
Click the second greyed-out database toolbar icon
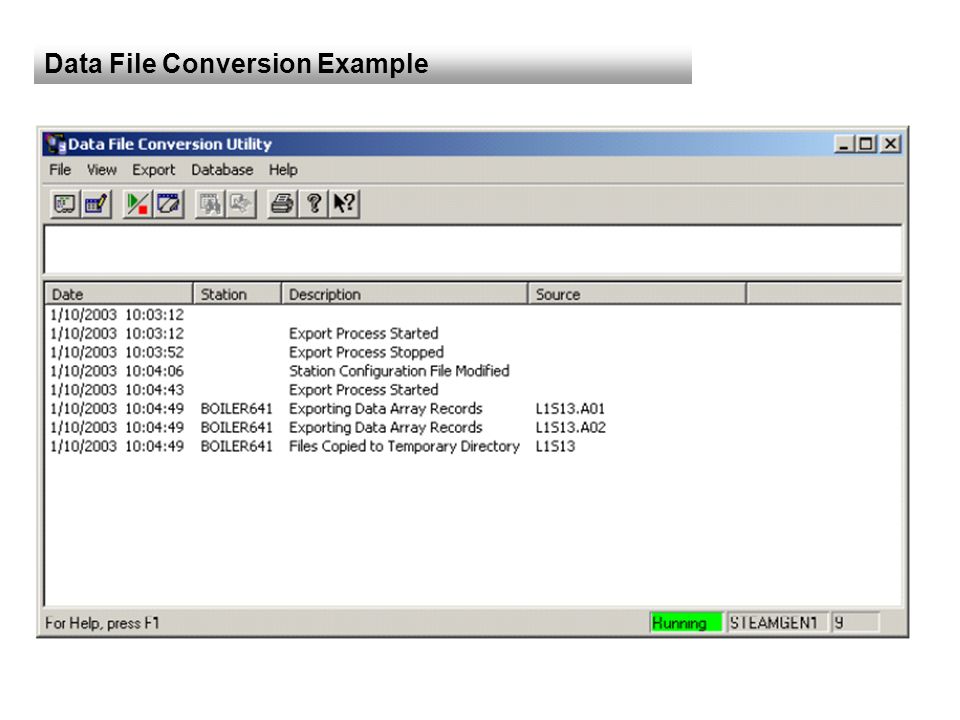pos(241,204)
